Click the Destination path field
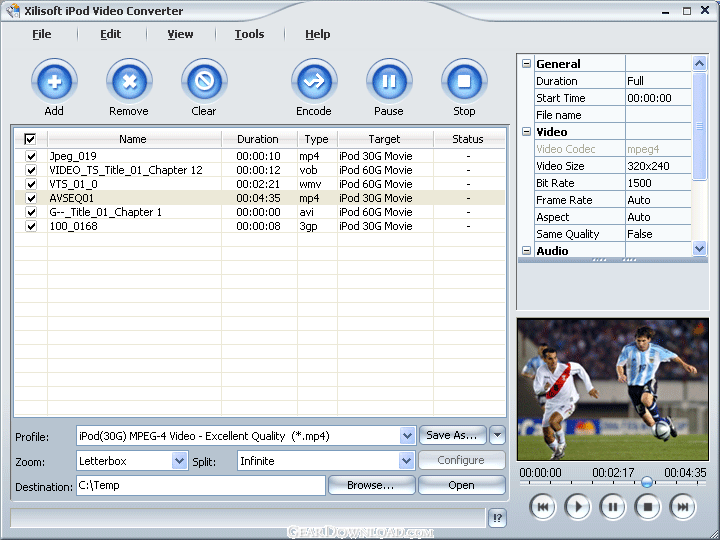Screen dimensions: 720x540 (201, 485)
